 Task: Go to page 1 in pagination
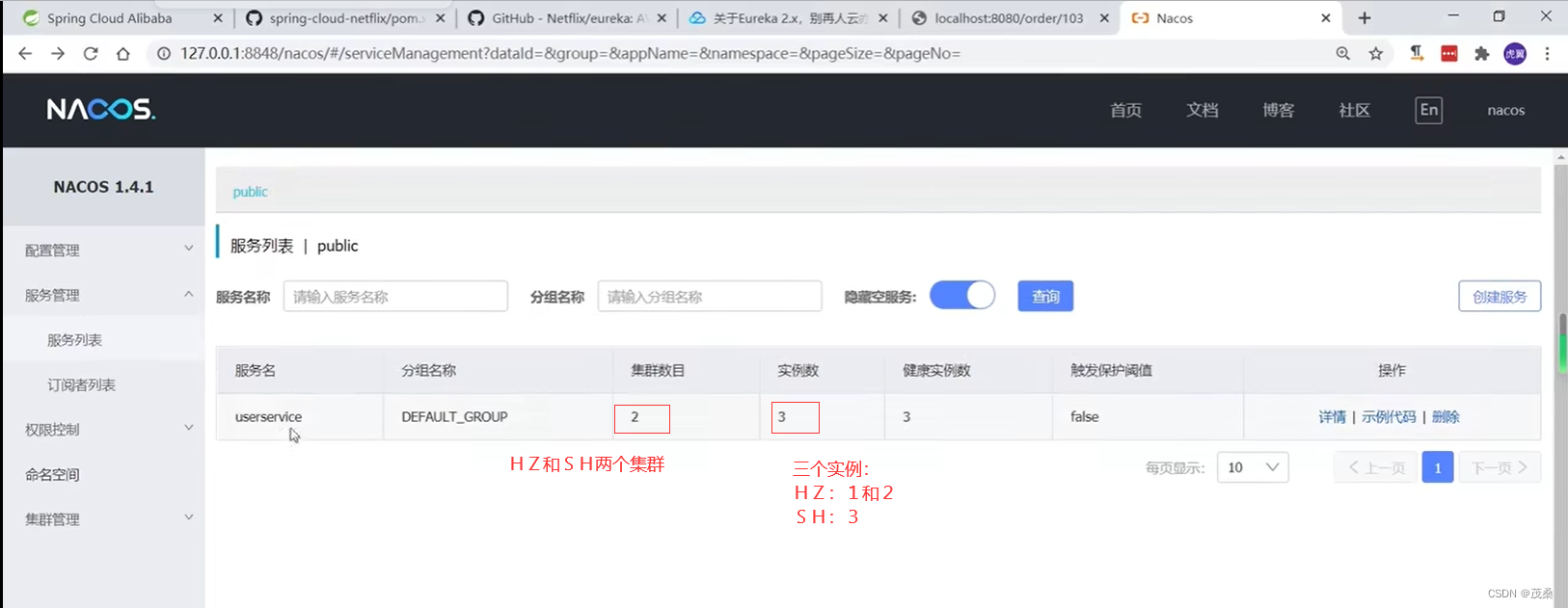[1437, 467]
